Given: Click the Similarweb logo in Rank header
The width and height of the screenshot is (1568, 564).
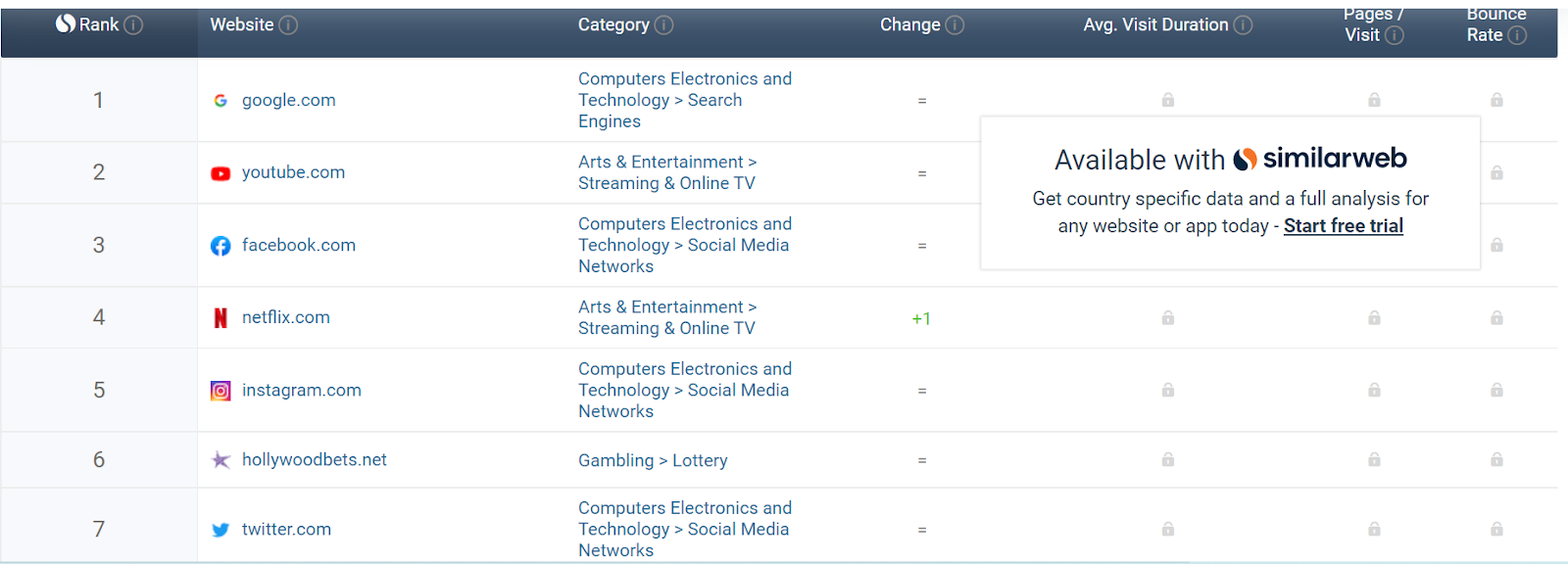Looking at the screenshot, I should click(65, 23).
